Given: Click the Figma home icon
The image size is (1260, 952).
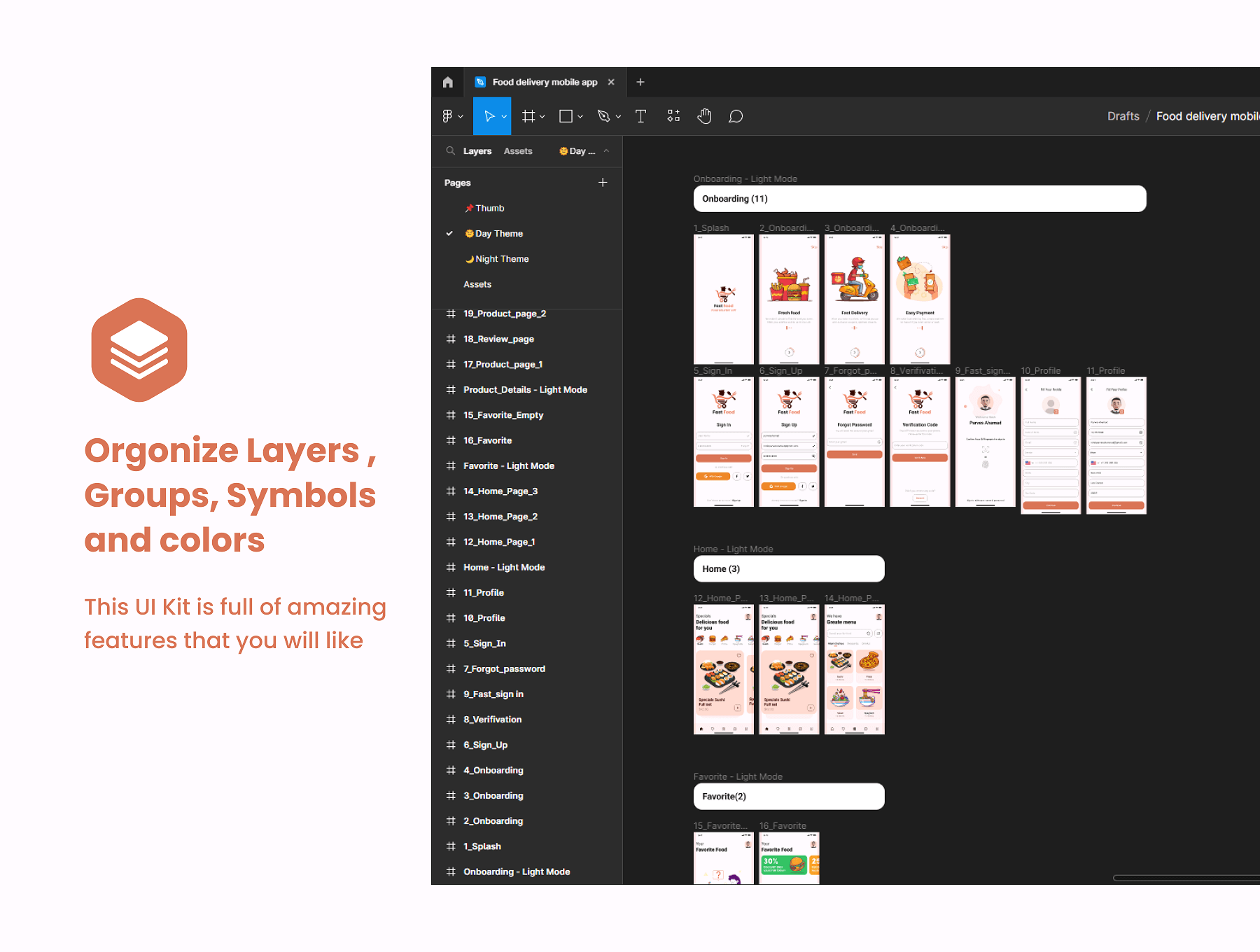Looking at the screenshot, I should tap(448, 82).
